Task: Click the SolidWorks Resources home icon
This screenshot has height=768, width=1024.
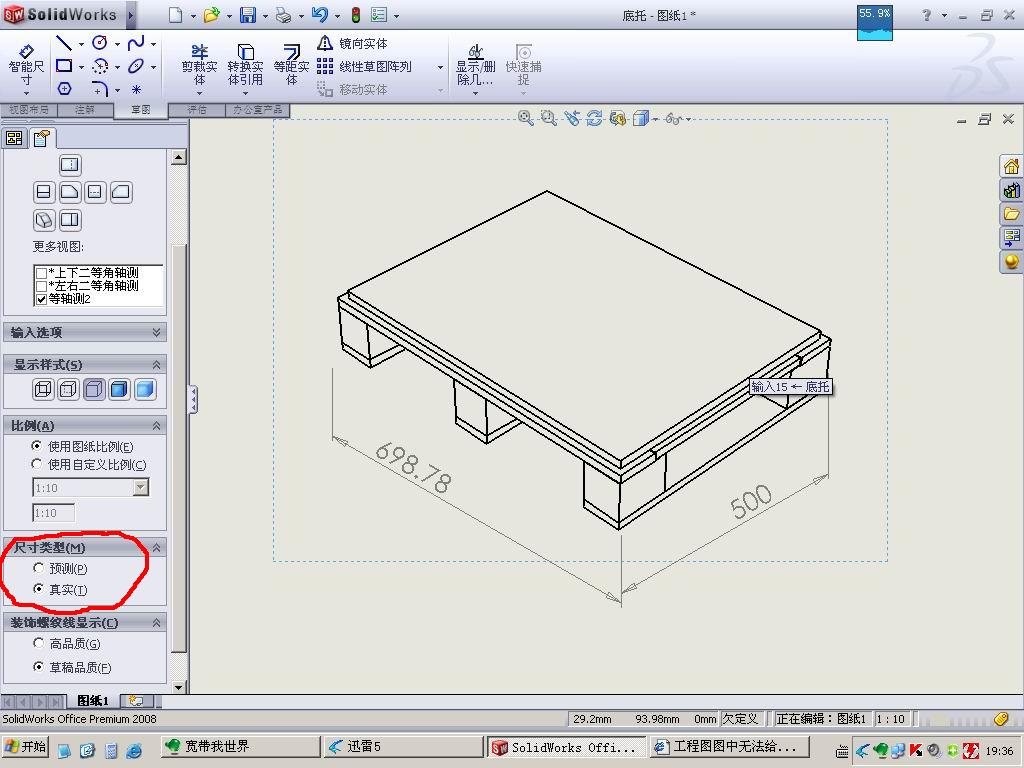Action: pyautogui.click(x=1011, y=166)
